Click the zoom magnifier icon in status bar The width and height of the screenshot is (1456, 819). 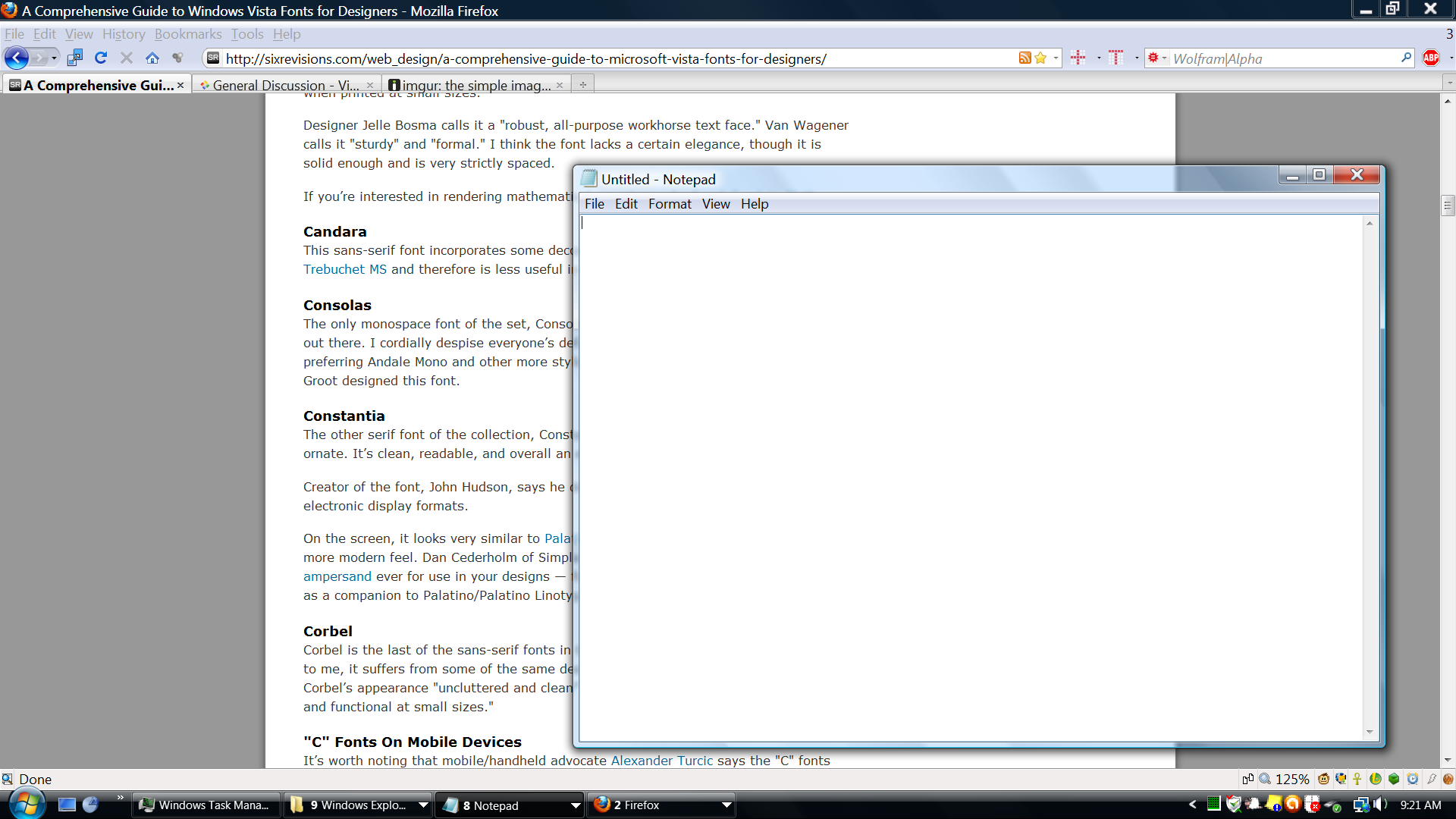(1265, 779)
